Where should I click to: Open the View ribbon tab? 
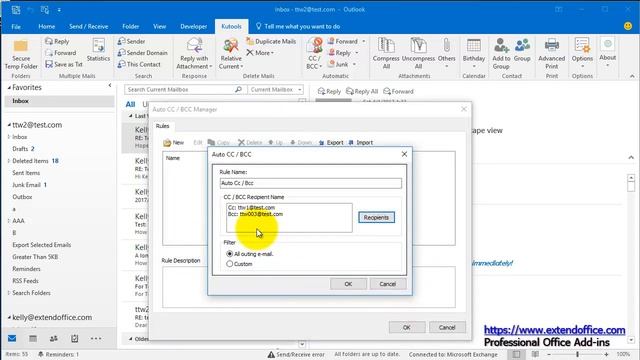point(160,27)
